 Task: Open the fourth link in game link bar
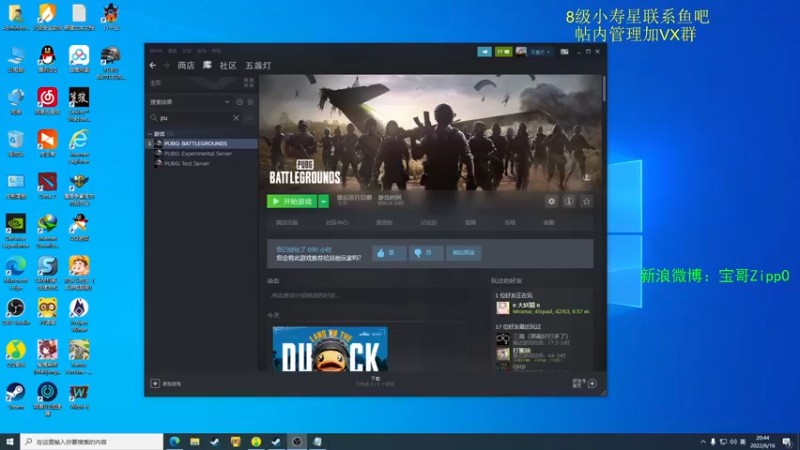point(429,222)
